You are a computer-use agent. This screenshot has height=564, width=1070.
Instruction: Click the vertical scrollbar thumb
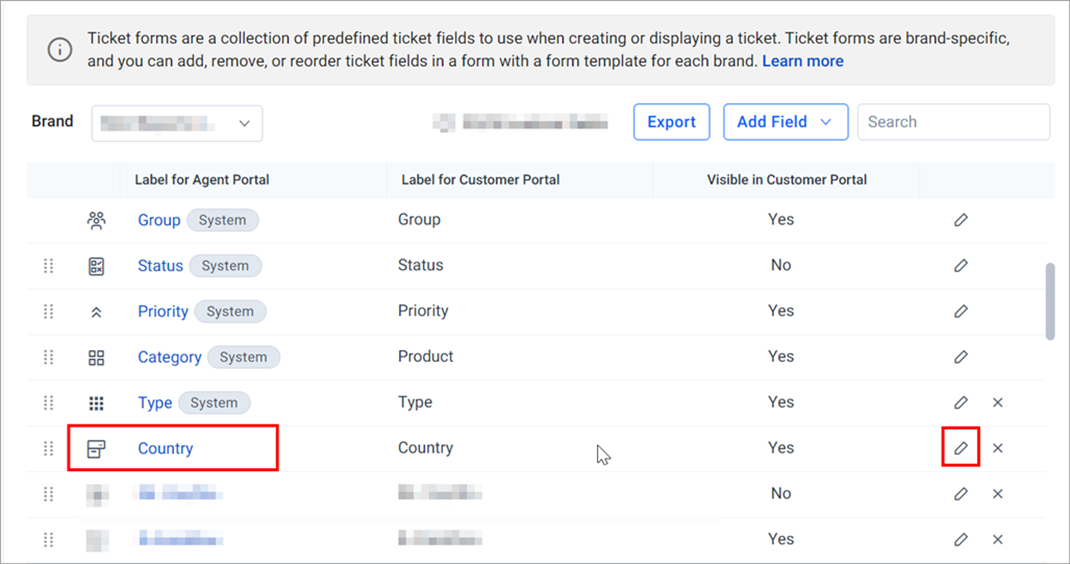tap(1050, 300)
